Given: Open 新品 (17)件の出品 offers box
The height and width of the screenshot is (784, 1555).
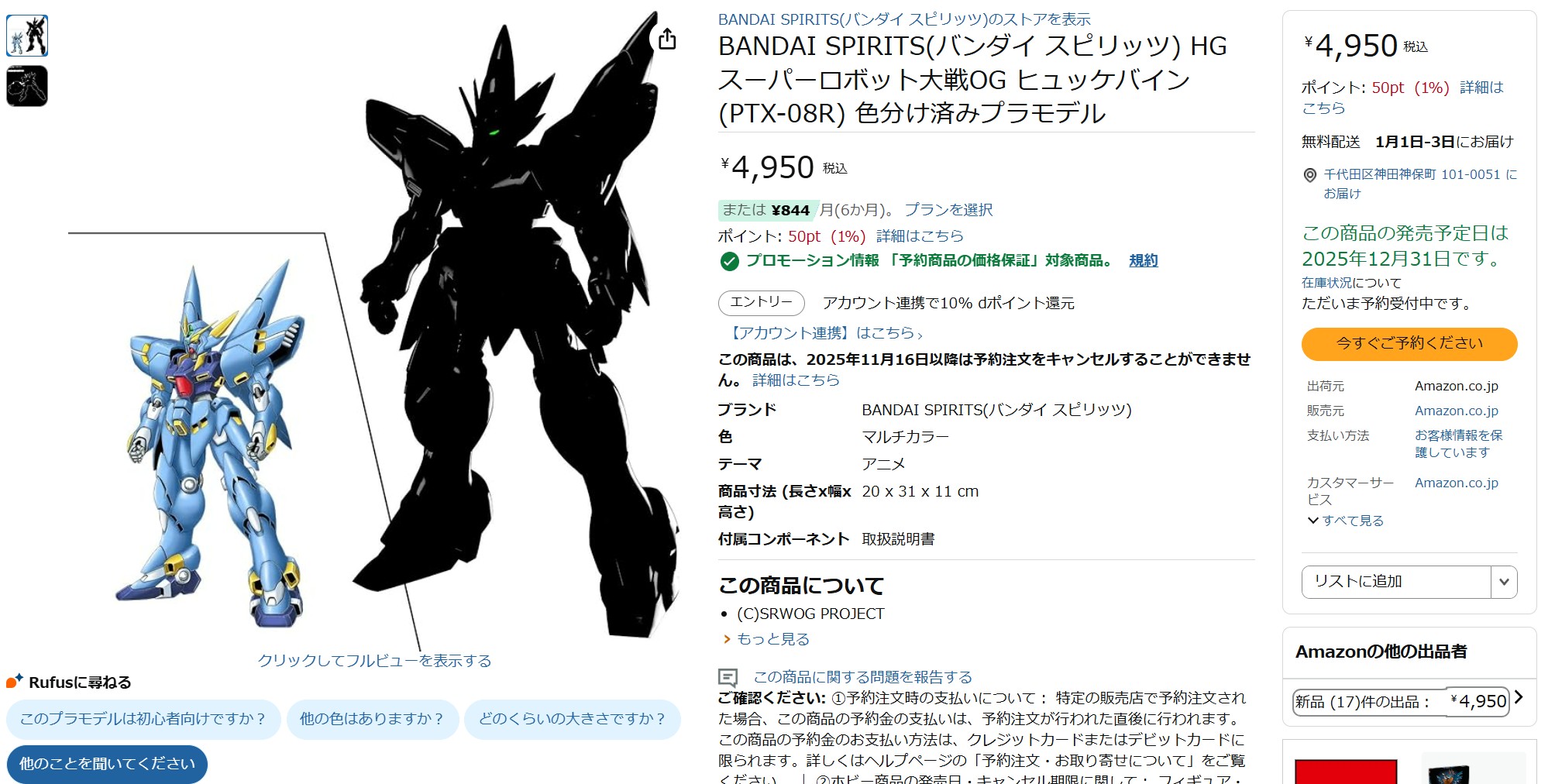Looking at the screenshot, I should click(x=1401, y=702).
